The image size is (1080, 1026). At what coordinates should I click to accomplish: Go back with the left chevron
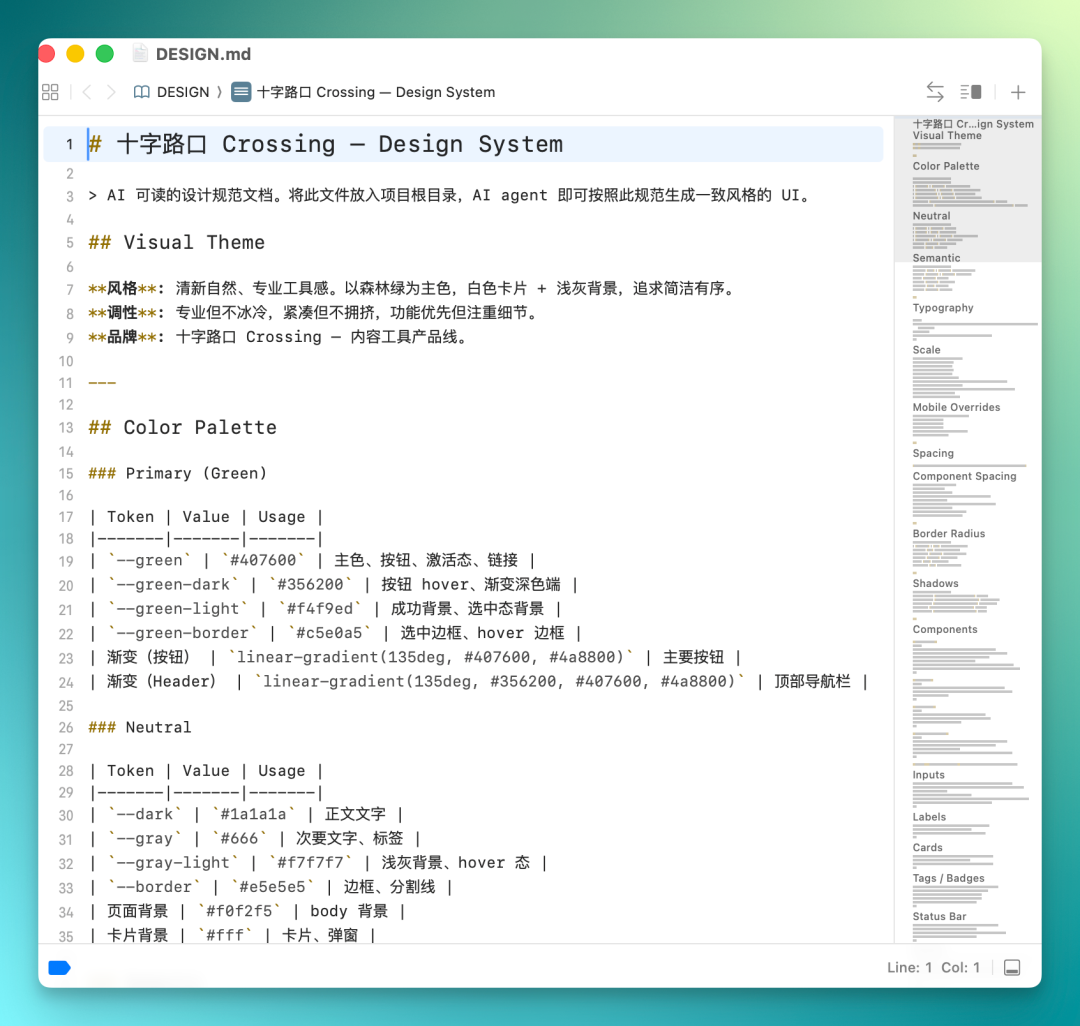pyautogui.click(x=87, y=92)
